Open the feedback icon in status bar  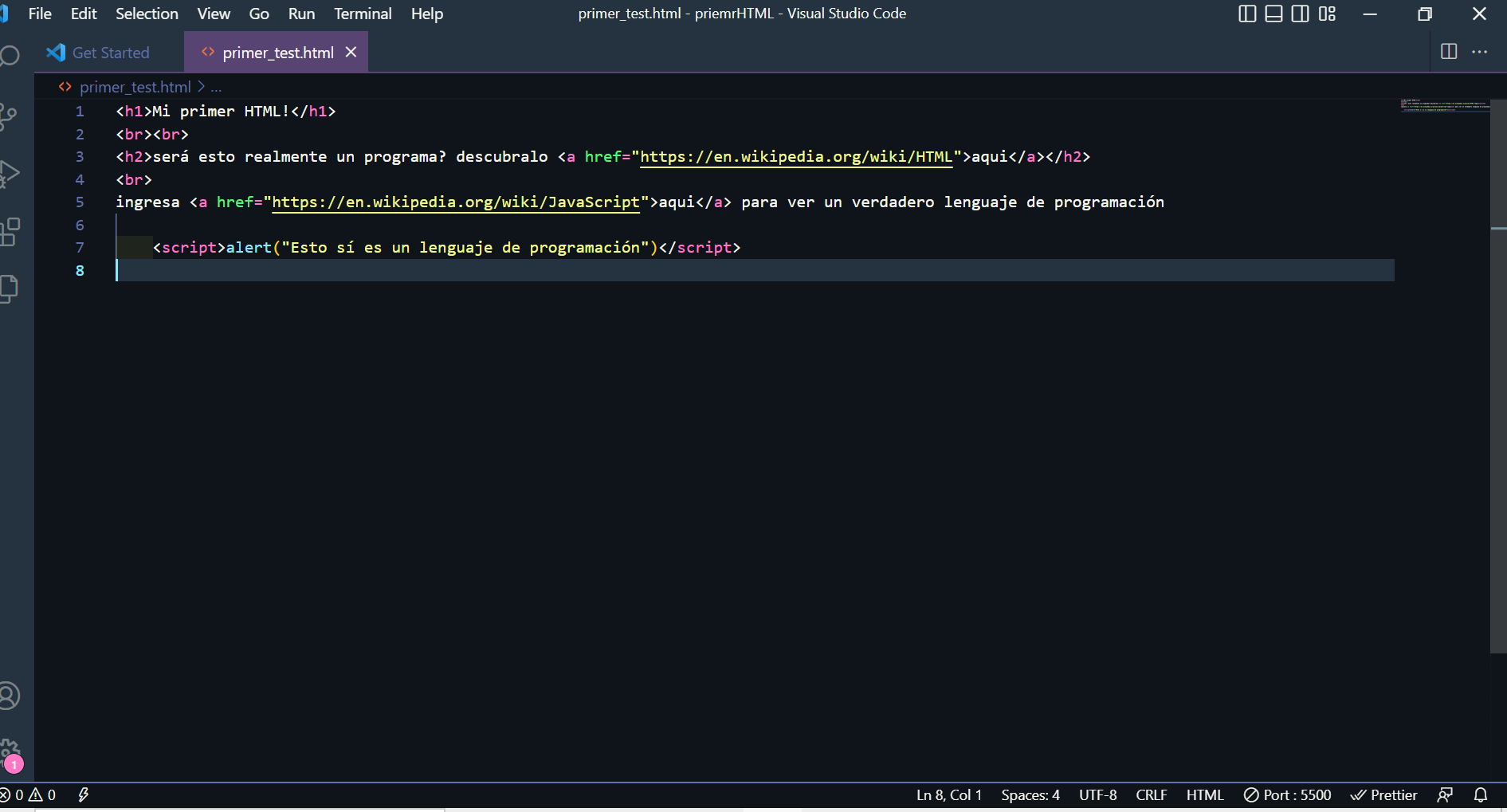pyautogui.click(x=1445, y=795)
